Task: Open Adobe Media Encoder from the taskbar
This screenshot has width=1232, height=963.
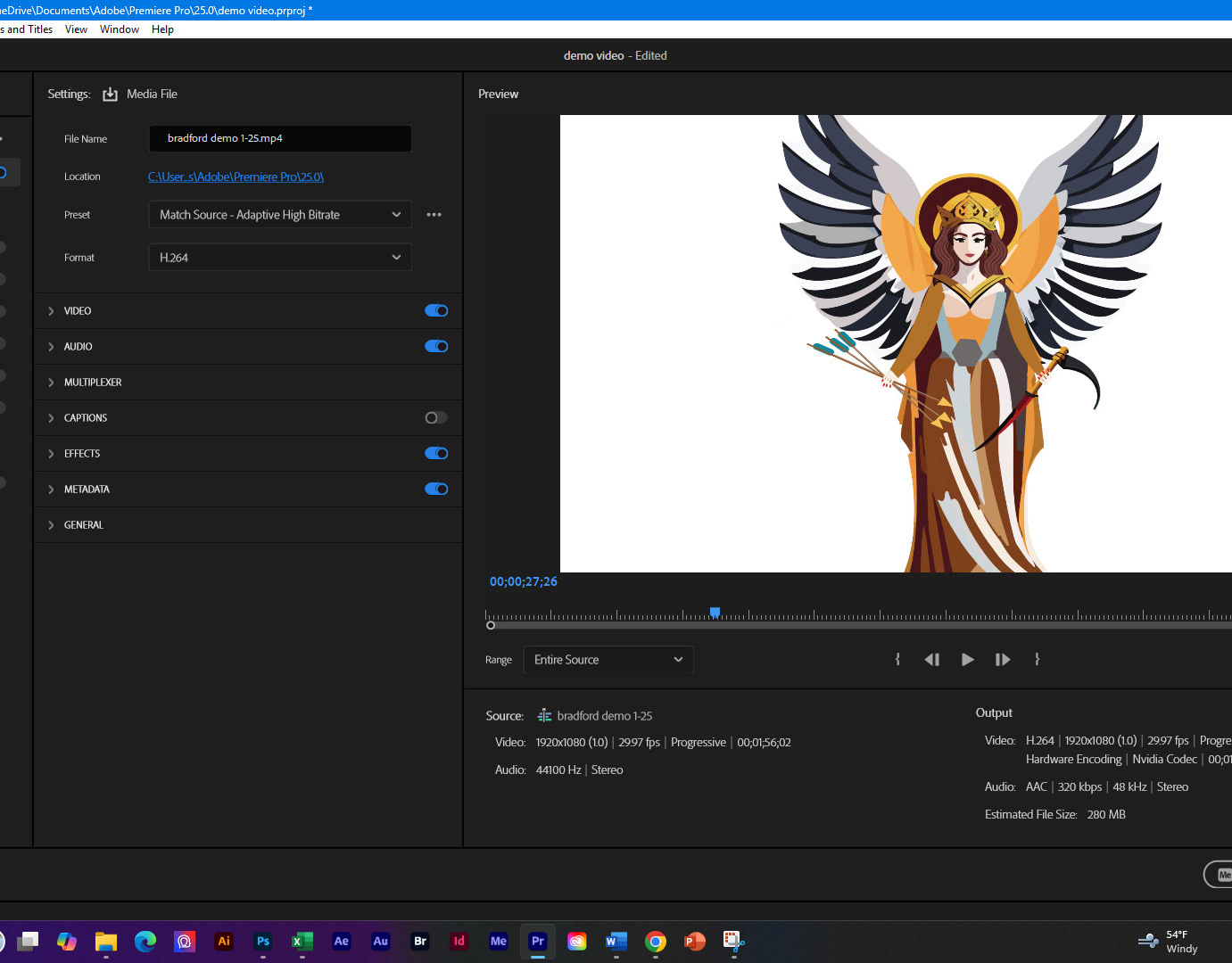Action: coord(499,942)
